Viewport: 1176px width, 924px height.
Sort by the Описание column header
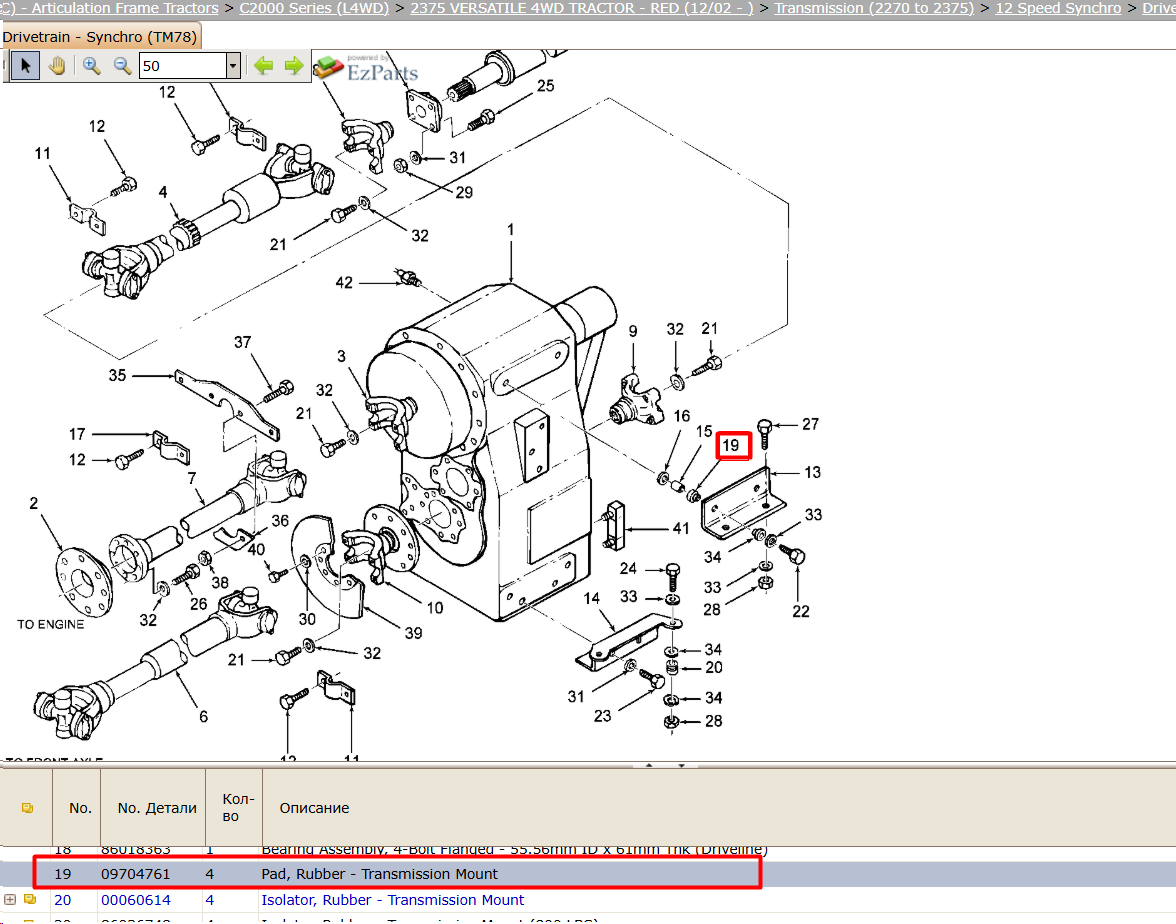coord(314,808)
